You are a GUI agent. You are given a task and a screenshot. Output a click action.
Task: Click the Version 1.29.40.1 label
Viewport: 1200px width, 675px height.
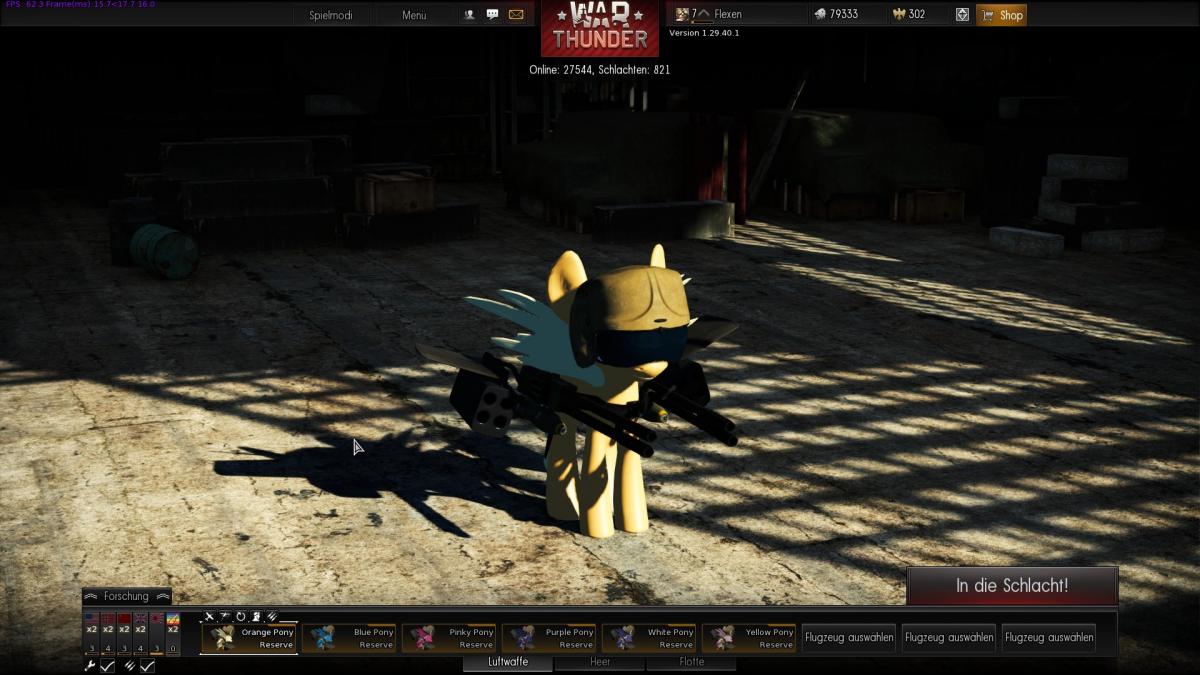pos(704,33)
